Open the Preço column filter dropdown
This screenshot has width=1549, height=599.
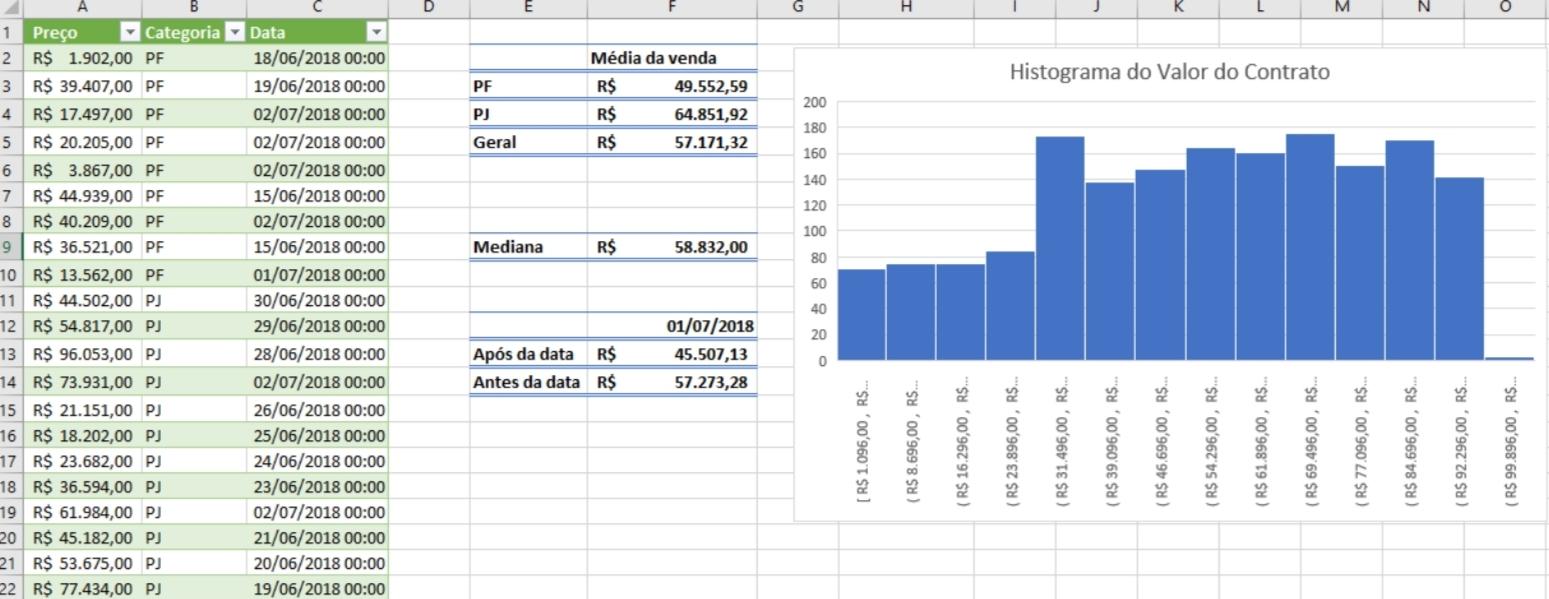129,33
